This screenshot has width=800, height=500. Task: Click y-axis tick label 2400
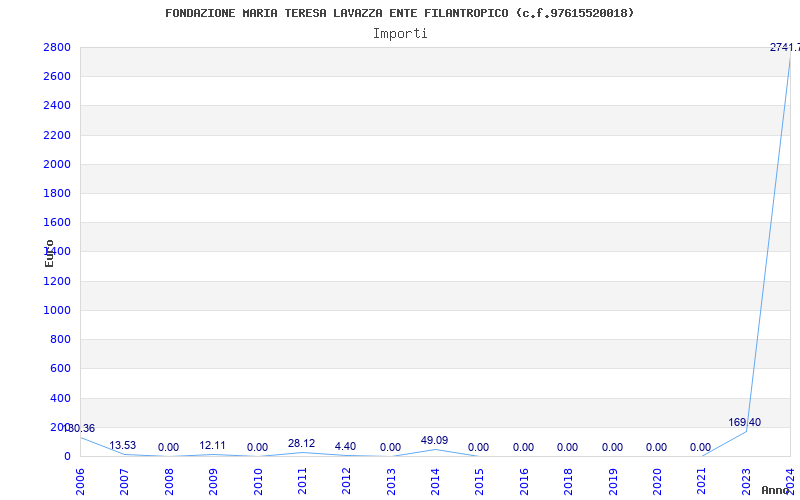(x=57, y=106)
